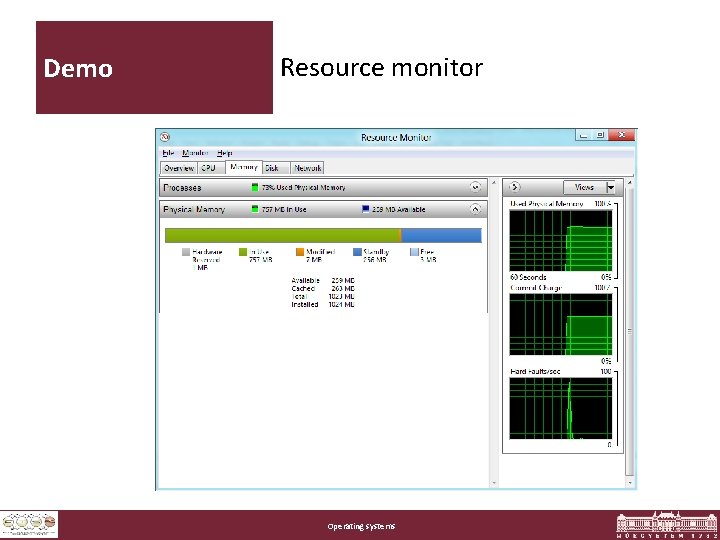Switch to the Overview tab
Screen dimensions: 720x540
[x=179, y=168]
